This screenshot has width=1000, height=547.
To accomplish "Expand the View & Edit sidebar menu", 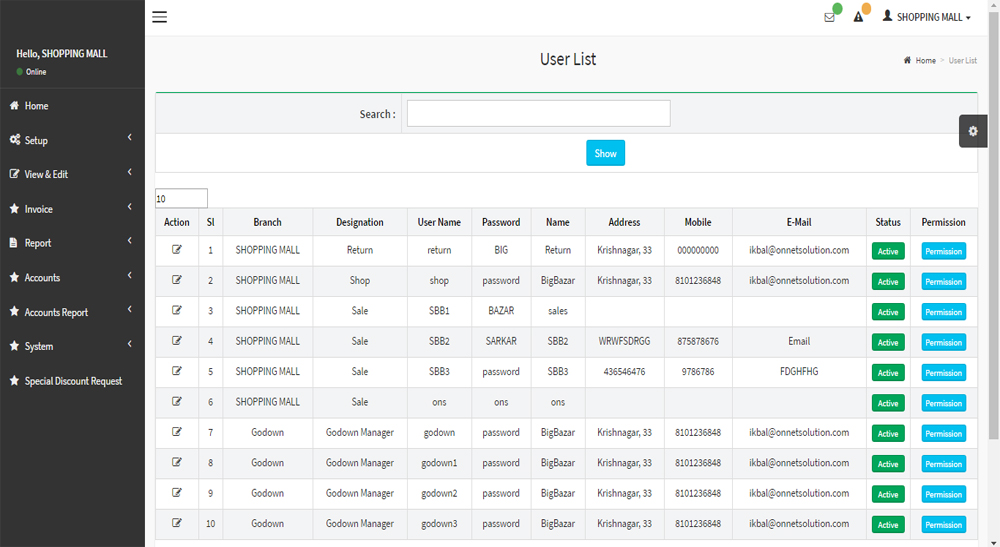I will coord(72,174).
